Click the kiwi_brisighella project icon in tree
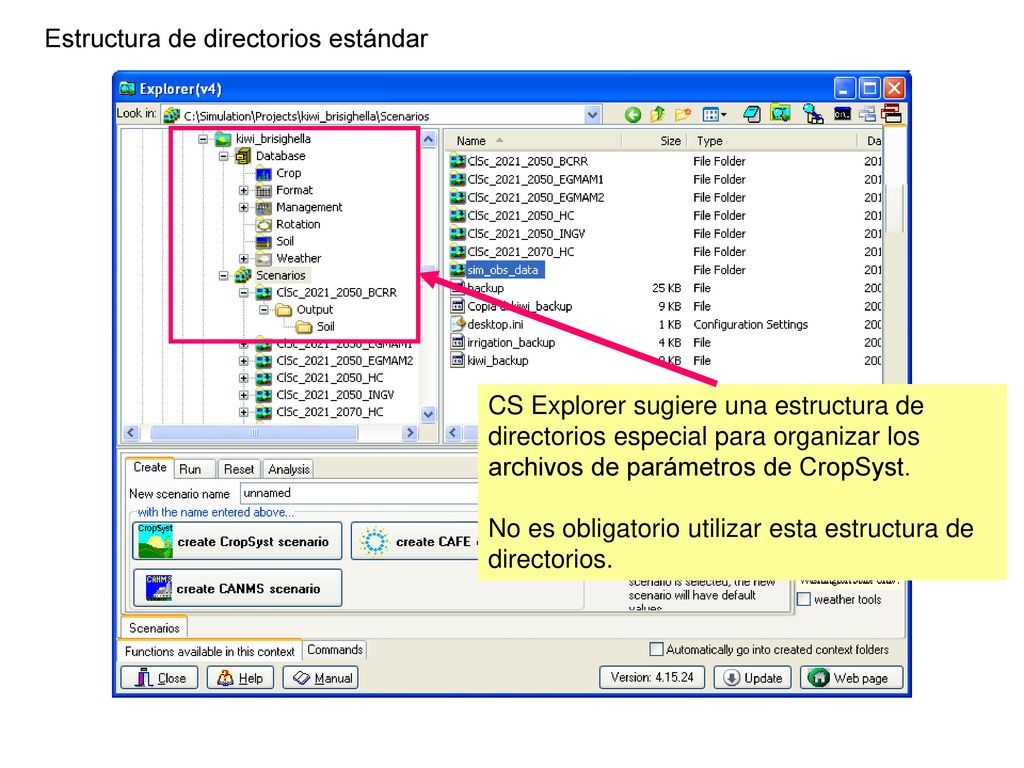The image size is (1024, 768). click(x=223, y=138)
